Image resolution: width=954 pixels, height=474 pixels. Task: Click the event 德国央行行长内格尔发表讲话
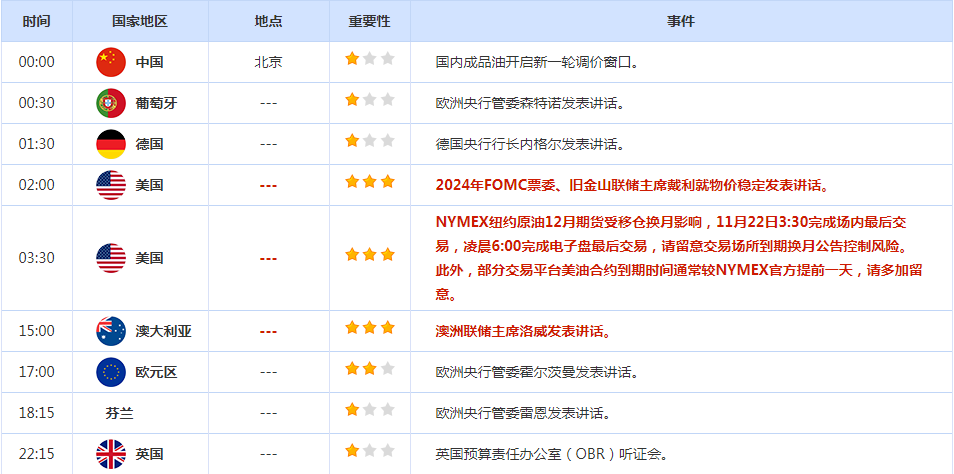(x=531, y=144)
